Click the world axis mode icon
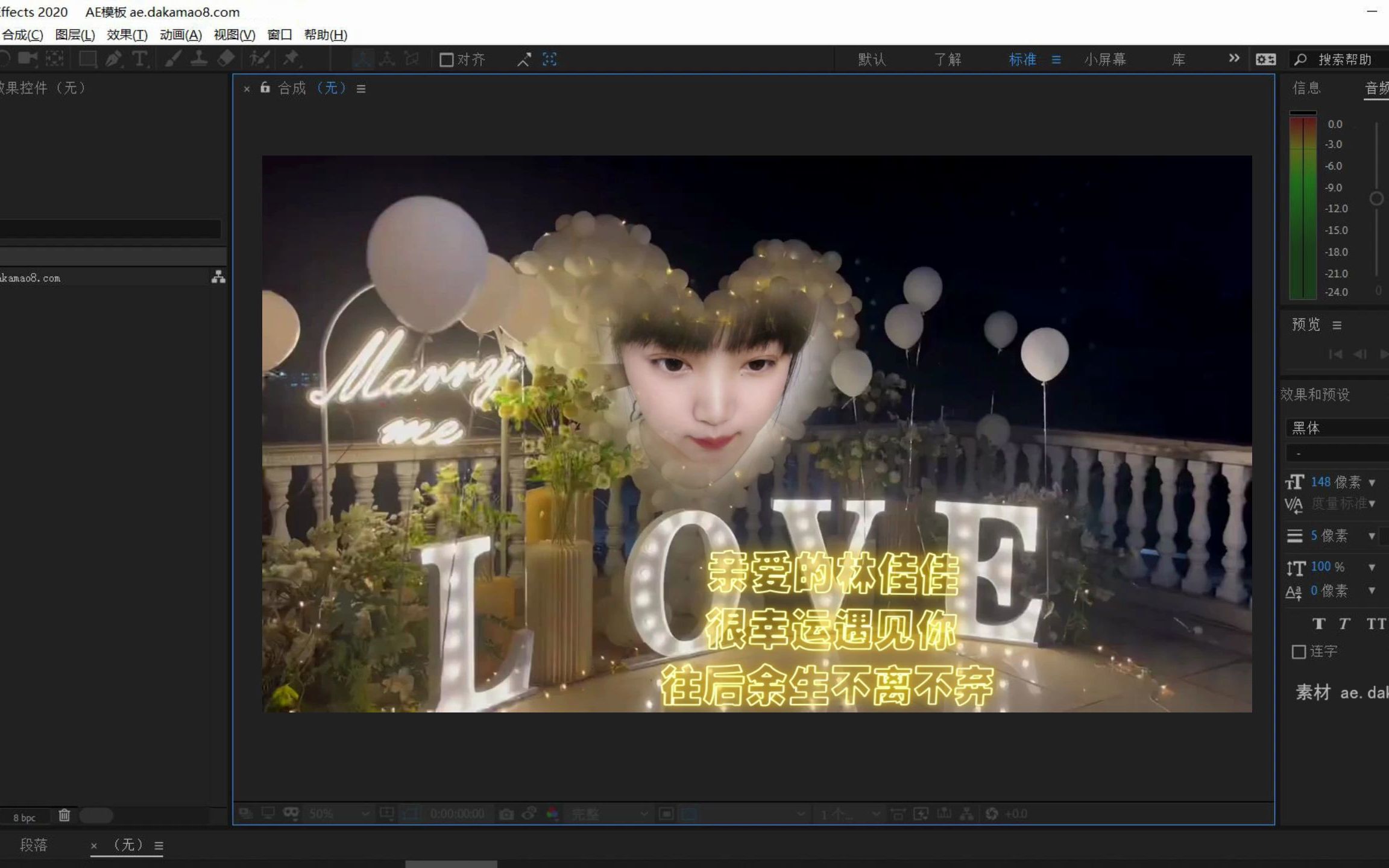This screenshot has height=868, width=1389. coord(386,59)
